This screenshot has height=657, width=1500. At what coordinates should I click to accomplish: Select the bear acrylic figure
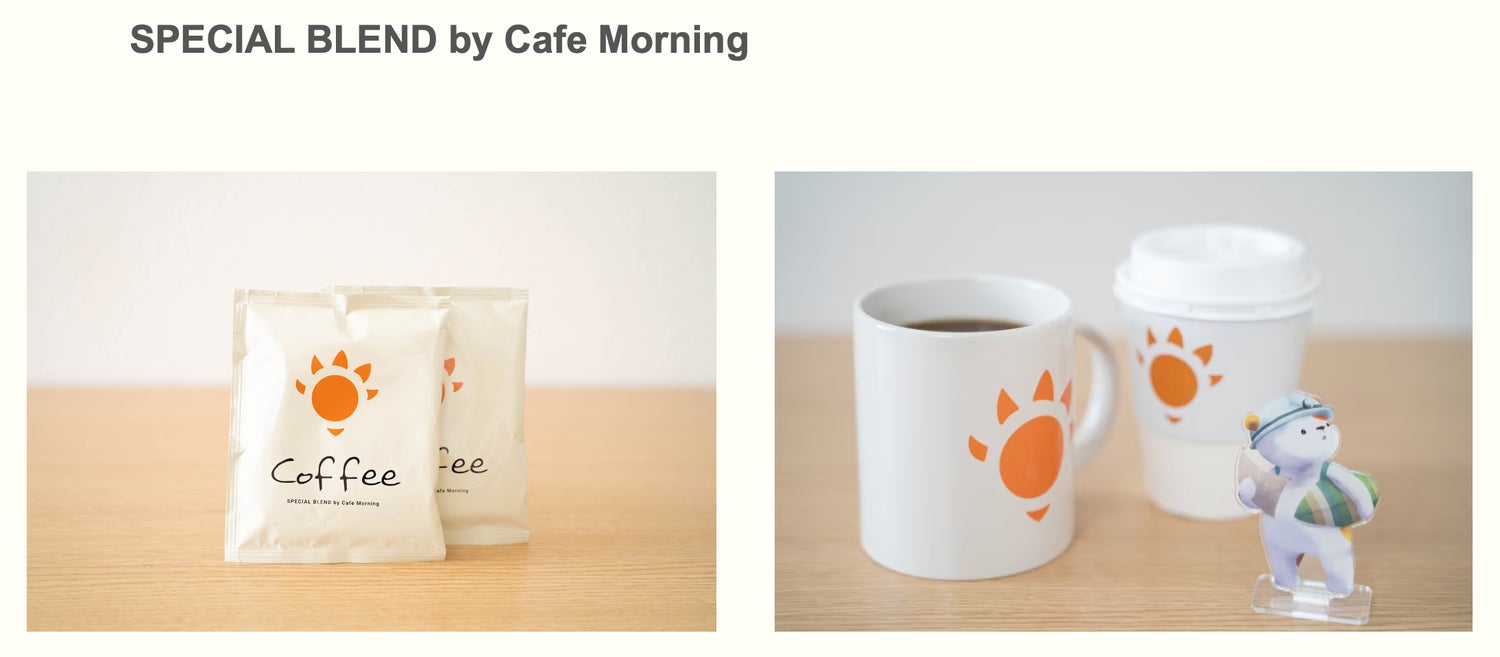[x=1309, y=507]
